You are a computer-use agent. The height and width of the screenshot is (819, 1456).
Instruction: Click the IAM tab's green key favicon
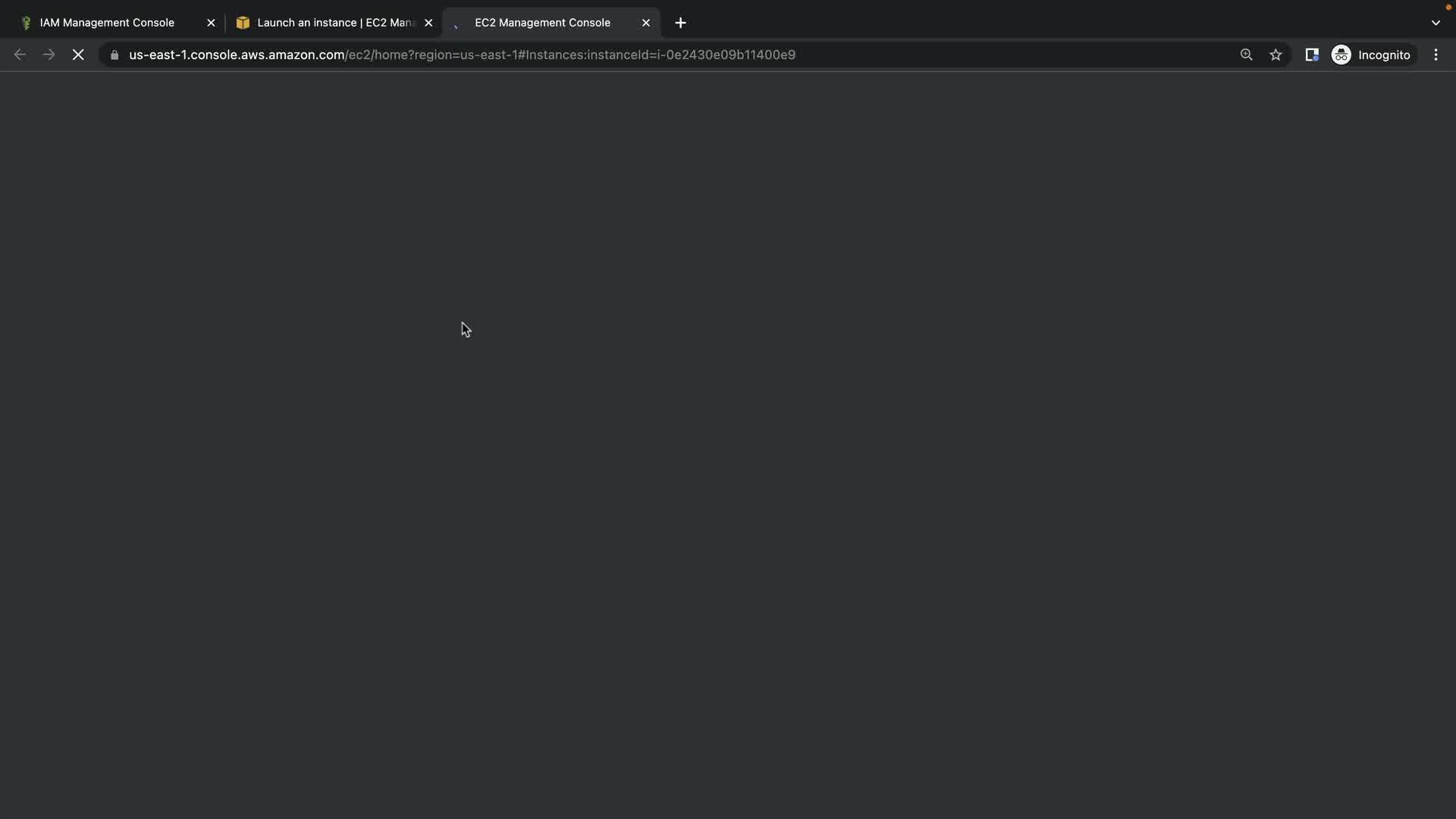coord(26,23)
